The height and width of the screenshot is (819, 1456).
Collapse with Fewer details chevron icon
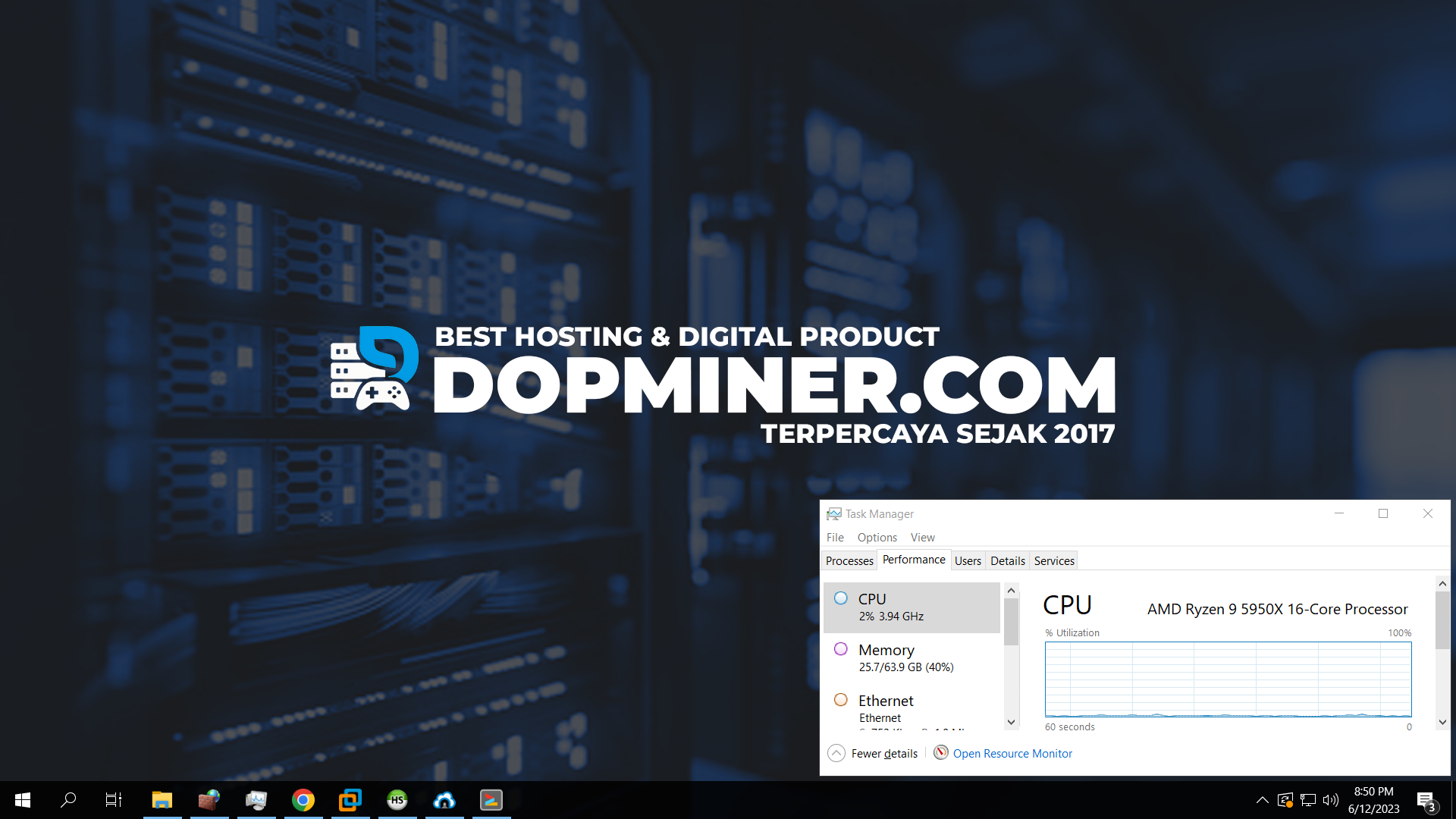click(x=836, y=753)
